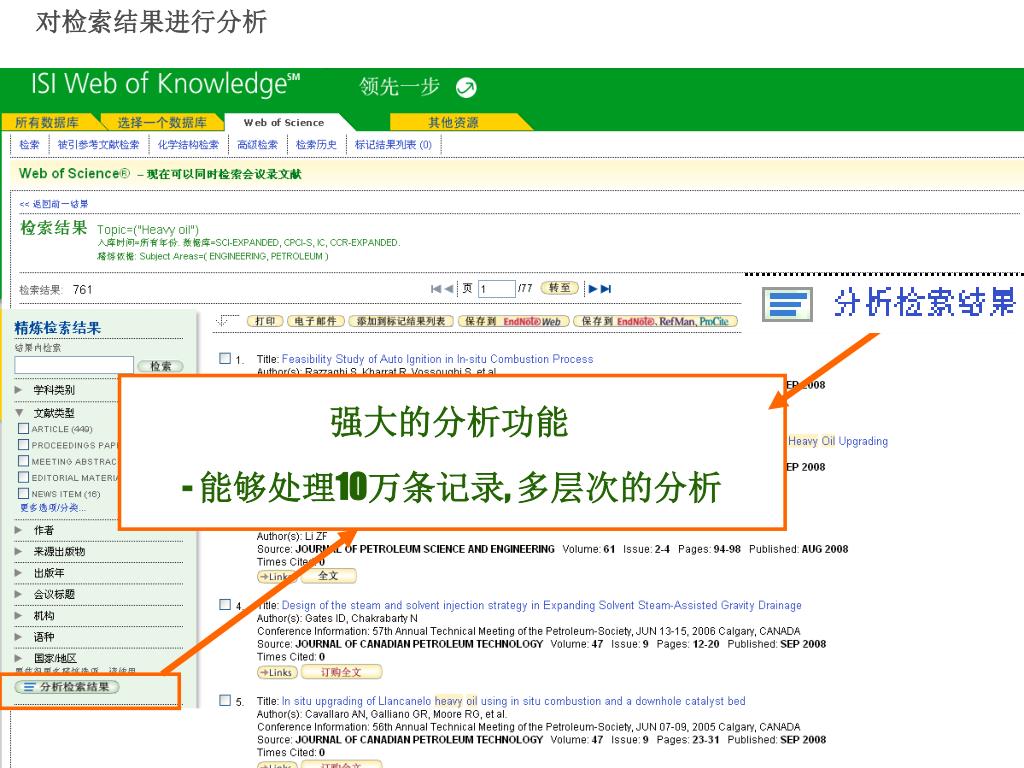The width and height of the screenshot is (1024, 768).
Task: Open the 所有数据库 tab
Action: [x=47, y=122]
